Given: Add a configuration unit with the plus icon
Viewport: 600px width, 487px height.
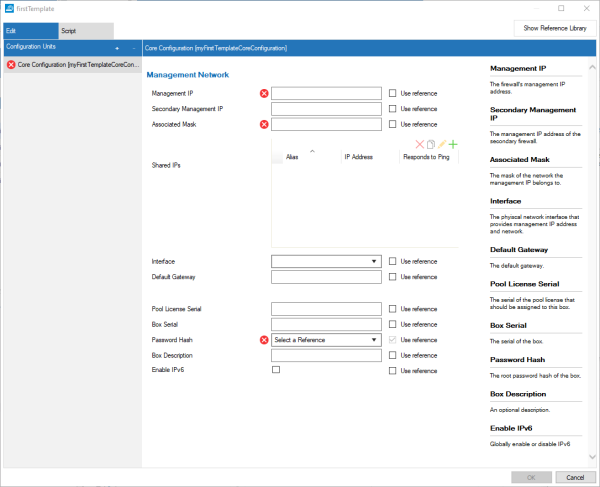Looking at the screenshot, I should 117,48.
